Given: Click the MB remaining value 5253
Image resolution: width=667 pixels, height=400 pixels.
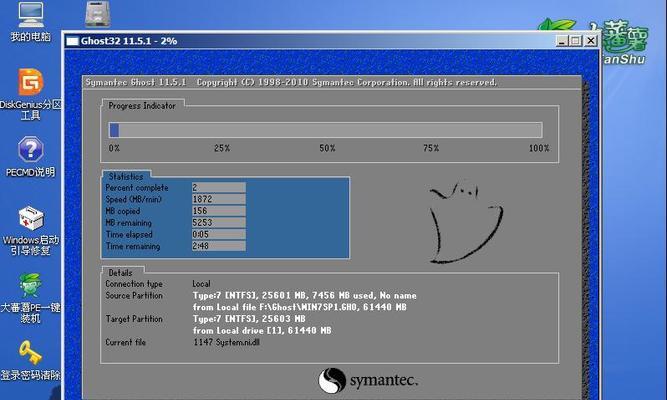Looking at the screenshot, I should pos(219,223).
